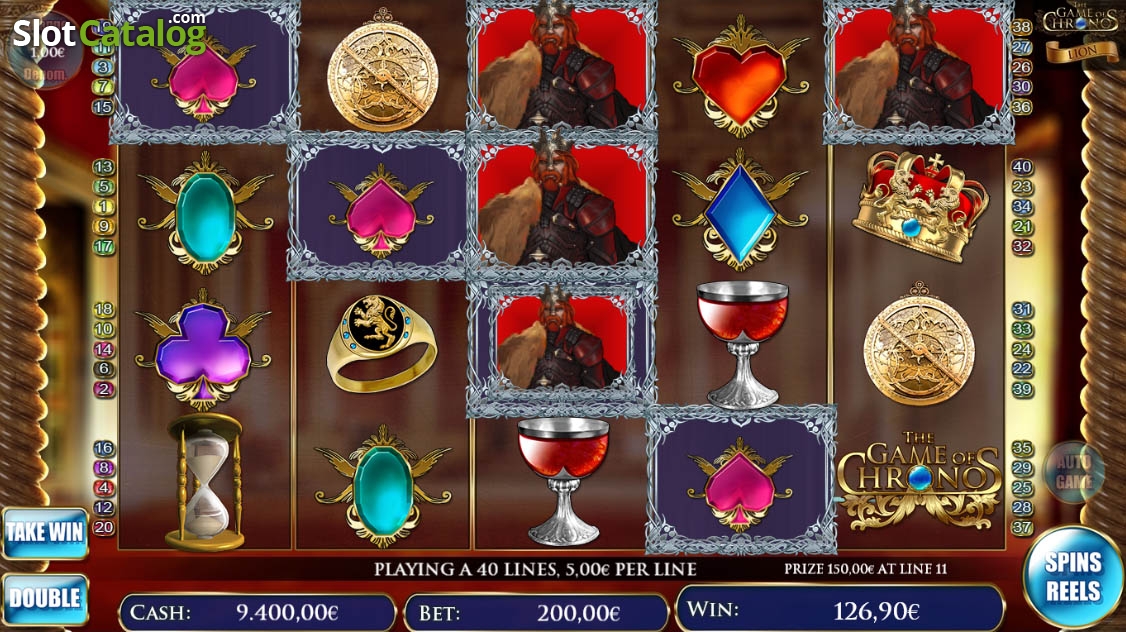Screen dimensions: 1126x632
Task: Select payline number 20 marker
Action: click(103, 527)
